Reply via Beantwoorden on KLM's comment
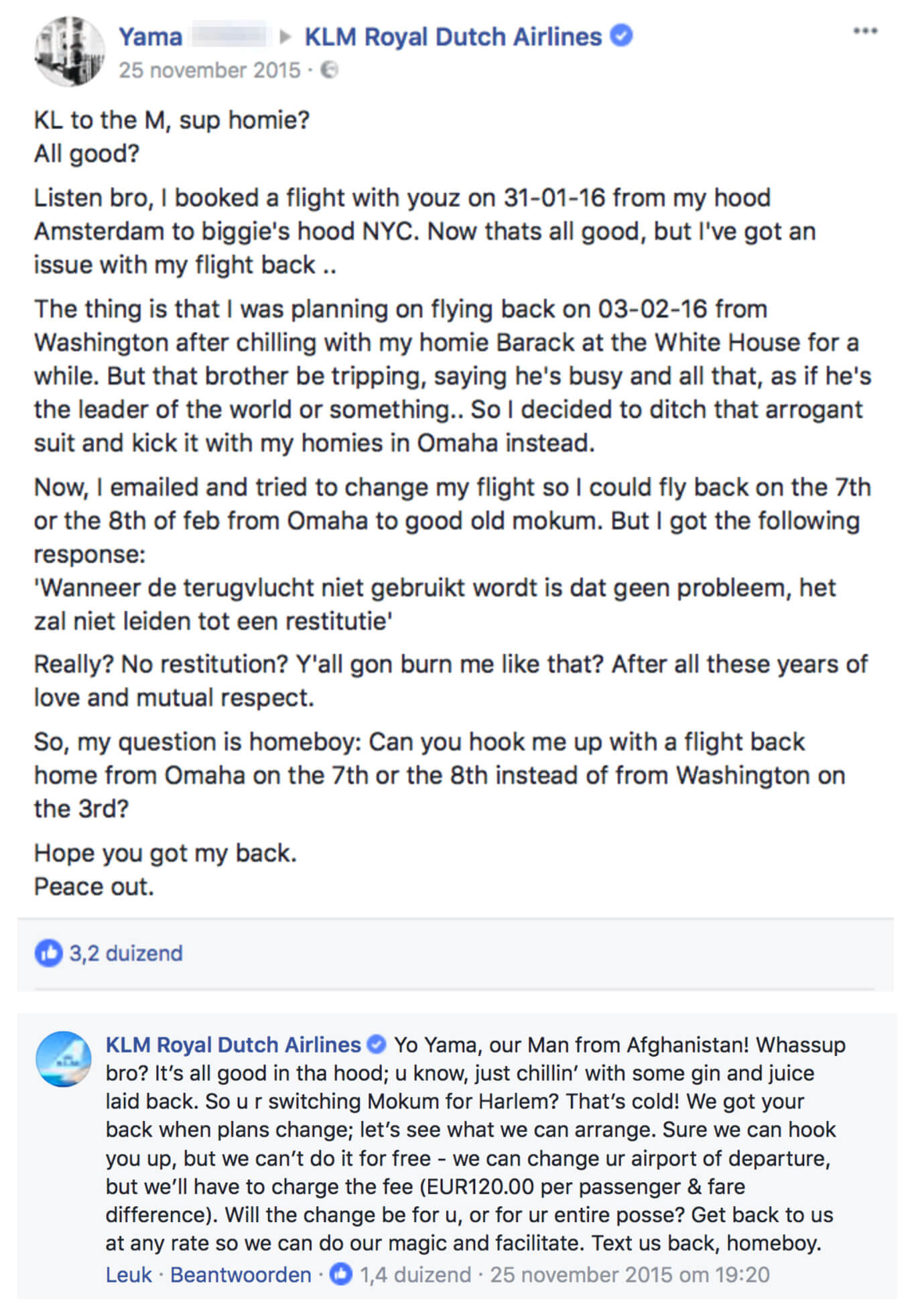 [x=241, y=1274]
